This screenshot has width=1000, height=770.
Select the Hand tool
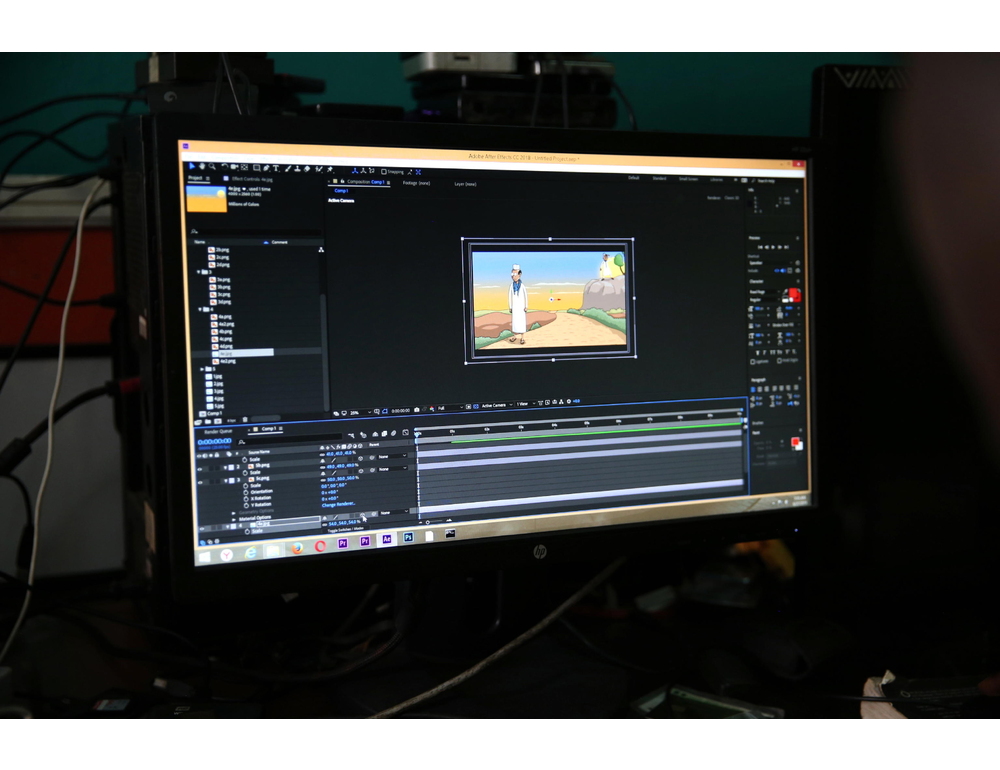coord(202,167)
